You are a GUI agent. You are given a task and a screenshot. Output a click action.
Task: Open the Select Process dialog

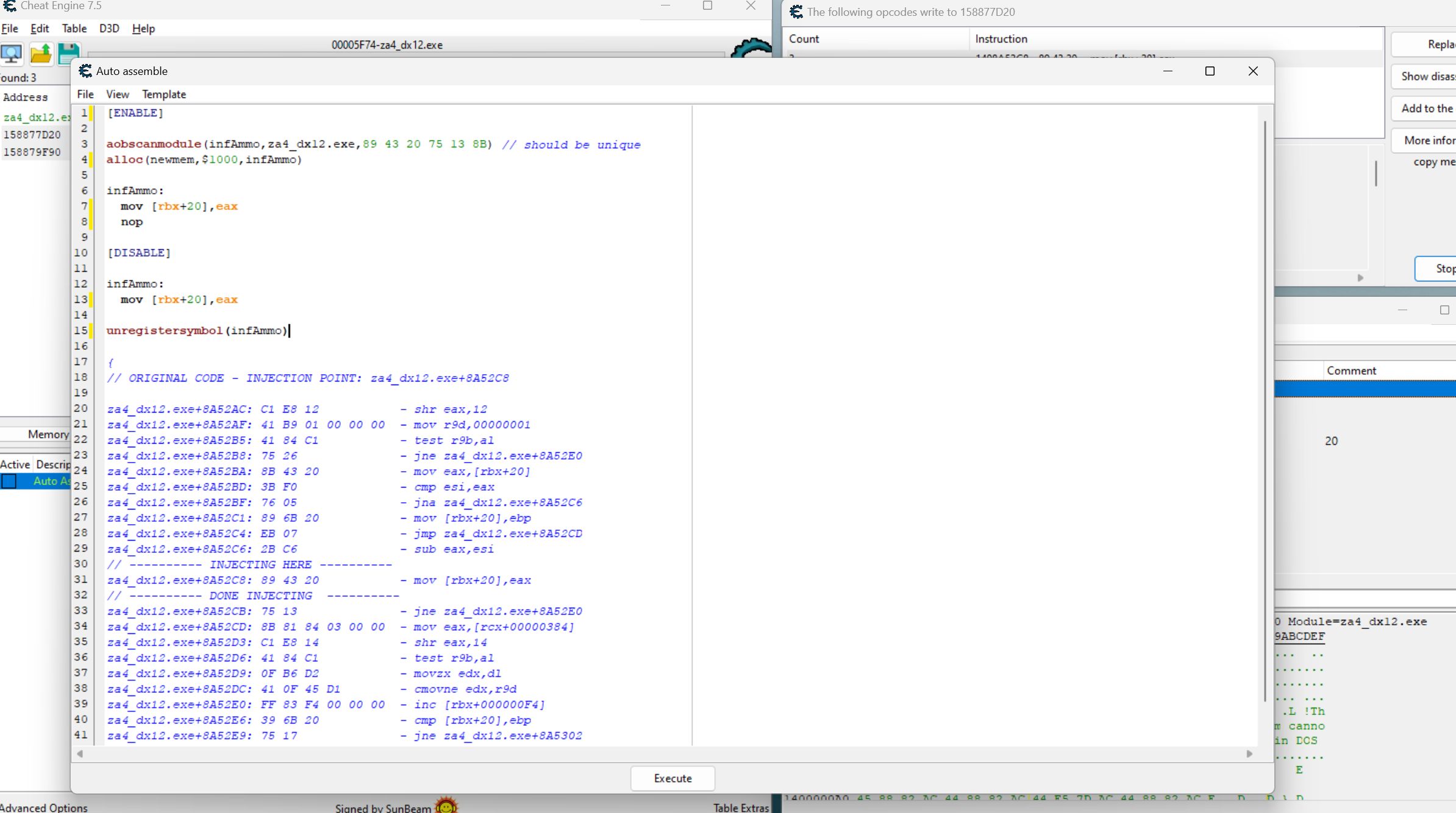[x=12, y=54]
